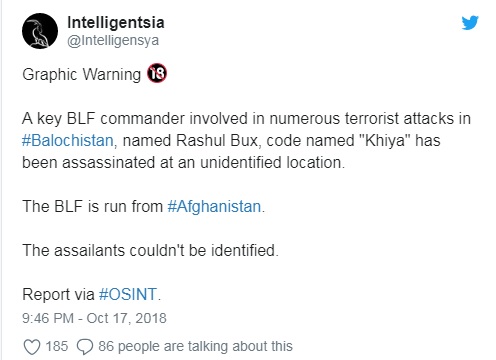The width and height of the screenshot is (496, 360).
Task: Click the 'Graphic Warning' text line
Action: pos(82,74)
